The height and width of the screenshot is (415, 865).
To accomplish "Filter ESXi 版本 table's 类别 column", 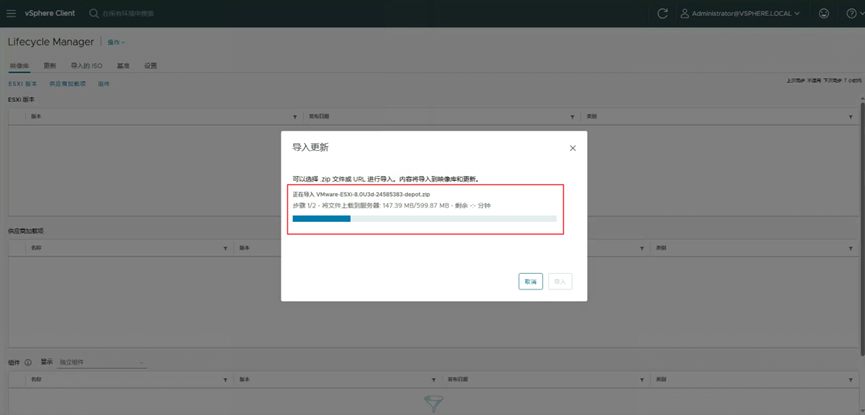I will [x=852, y=117].
